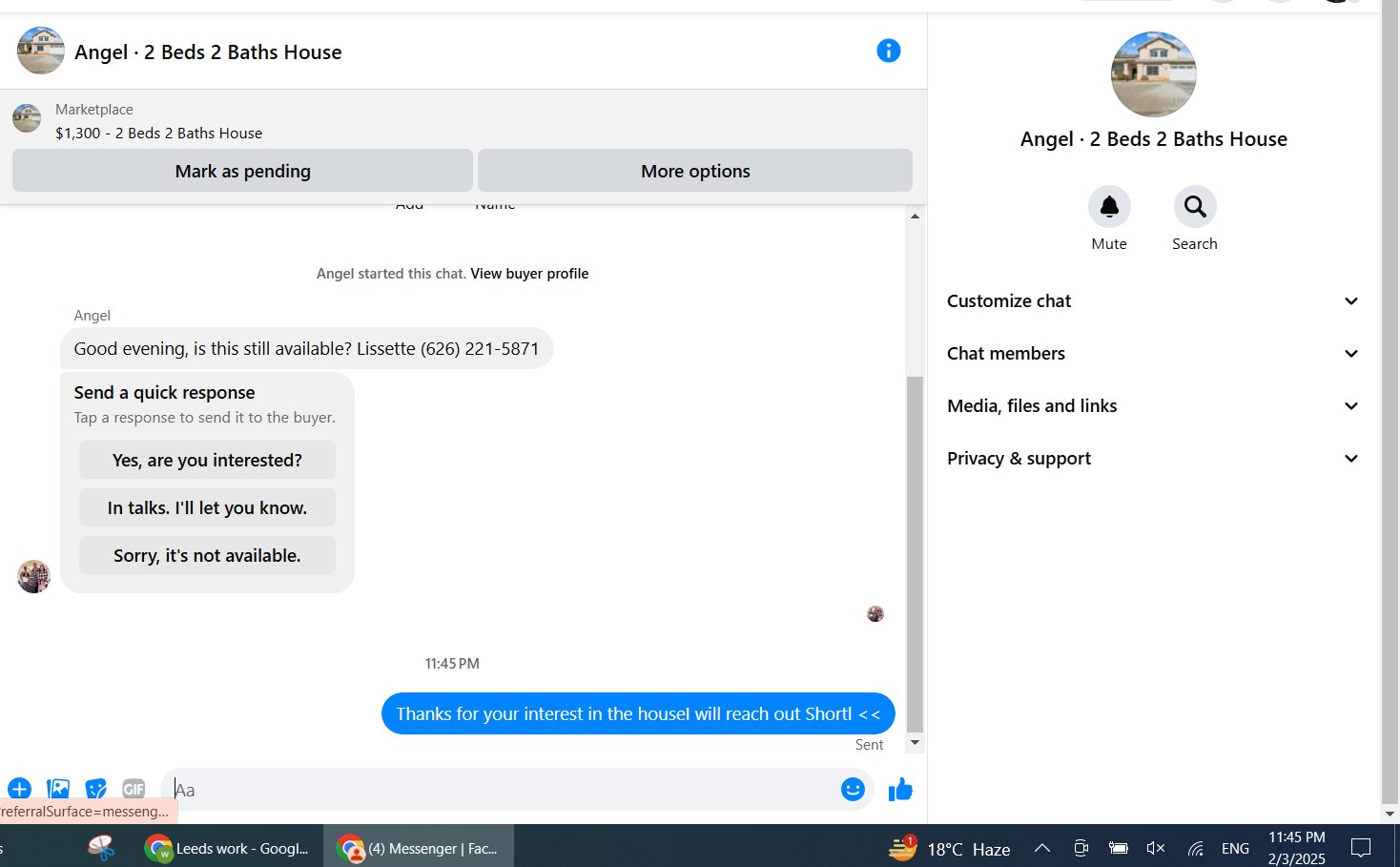Click the muted volume speaker icon
The image size is (1400, 867).
[1156, 848]
